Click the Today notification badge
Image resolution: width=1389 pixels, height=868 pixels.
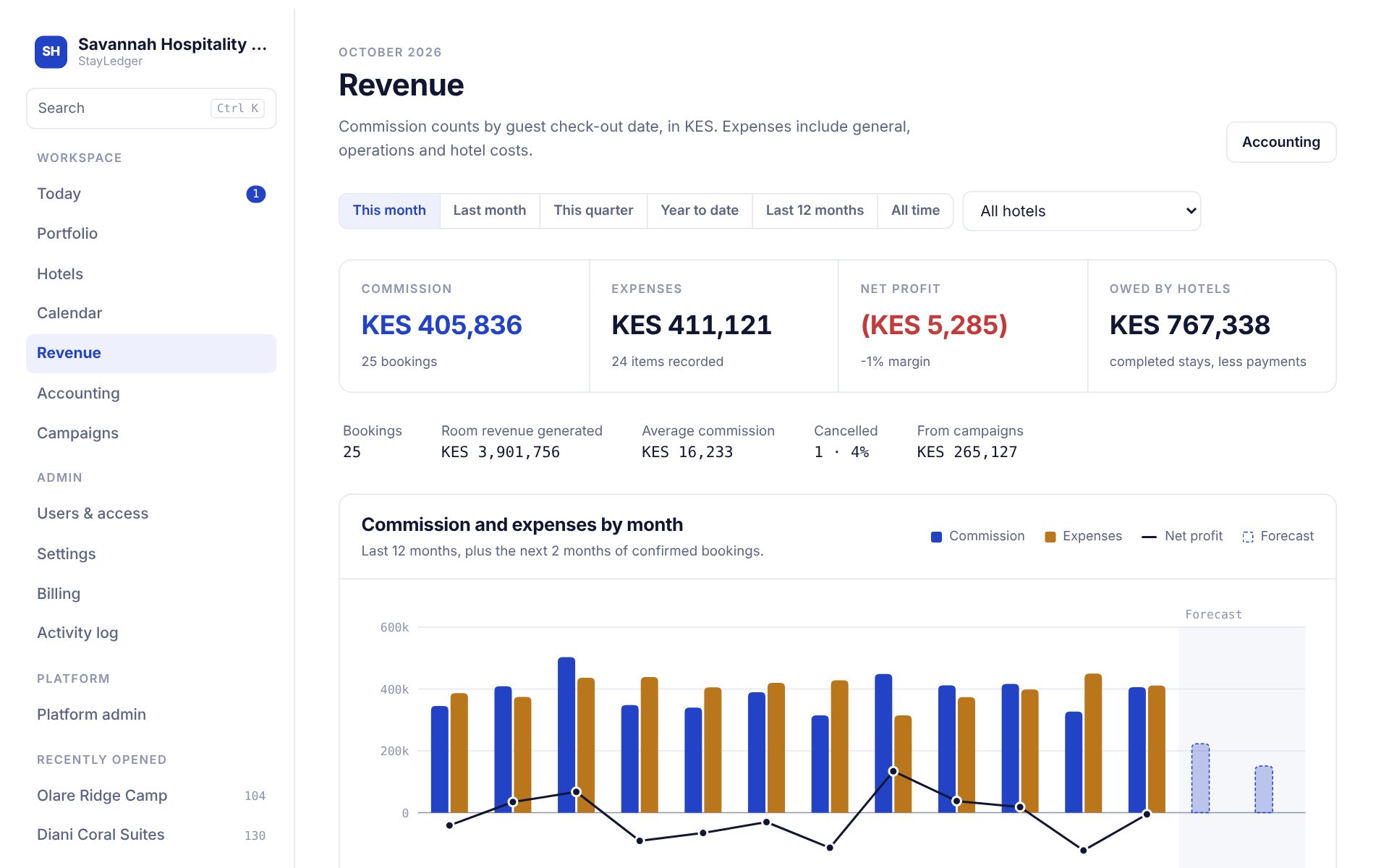(x=256, y=194)
